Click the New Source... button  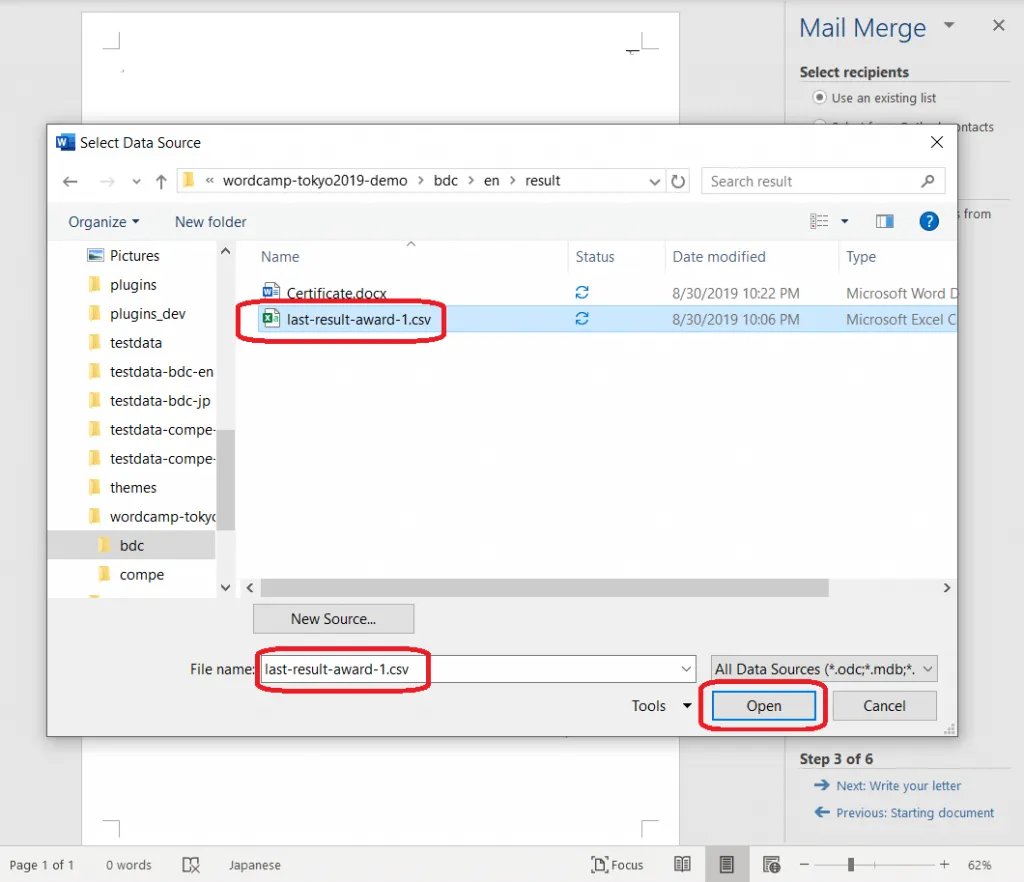333,619
